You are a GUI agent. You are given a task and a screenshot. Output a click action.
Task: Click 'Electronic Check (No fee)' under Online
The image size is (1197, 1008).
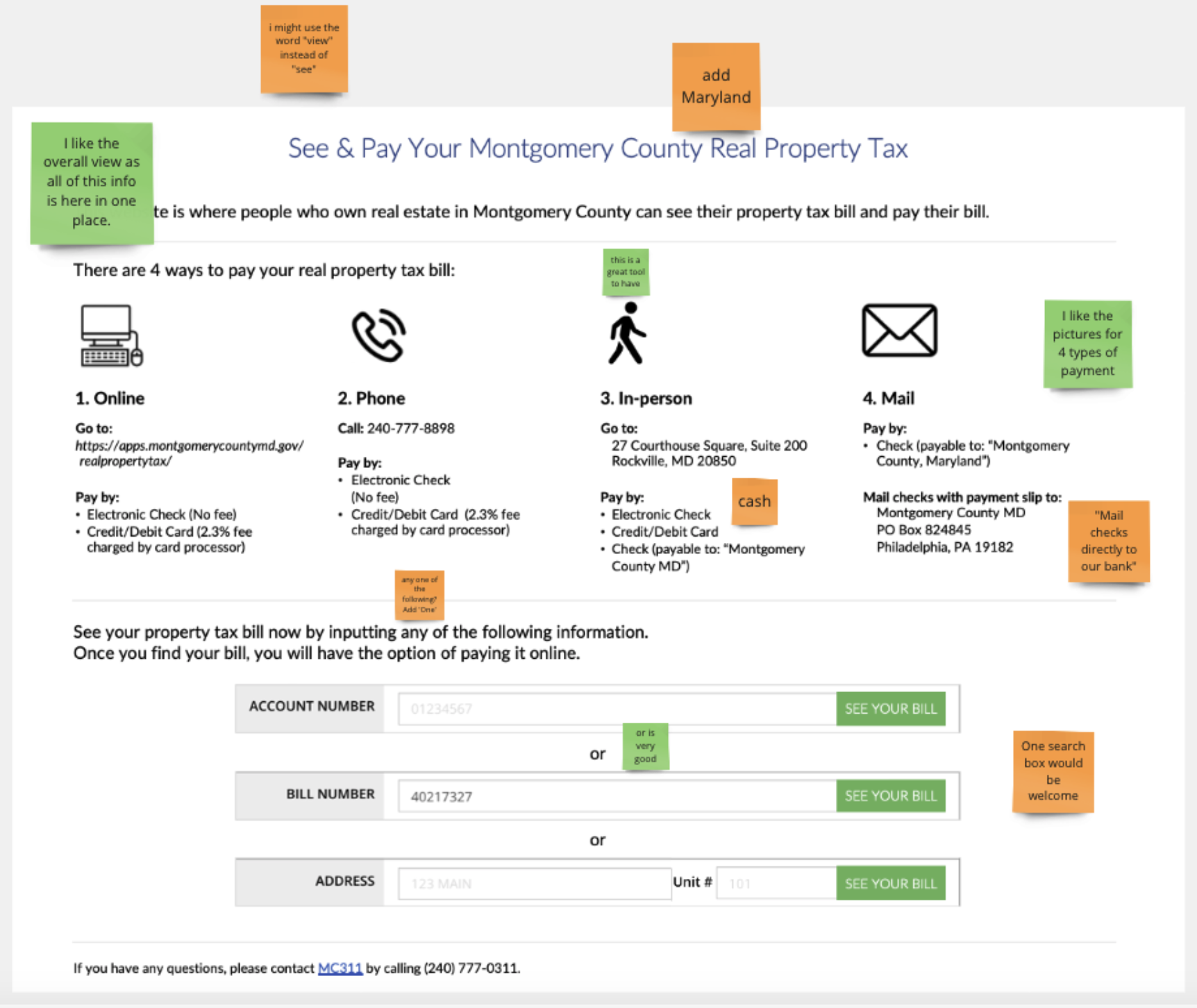[161, 514]
